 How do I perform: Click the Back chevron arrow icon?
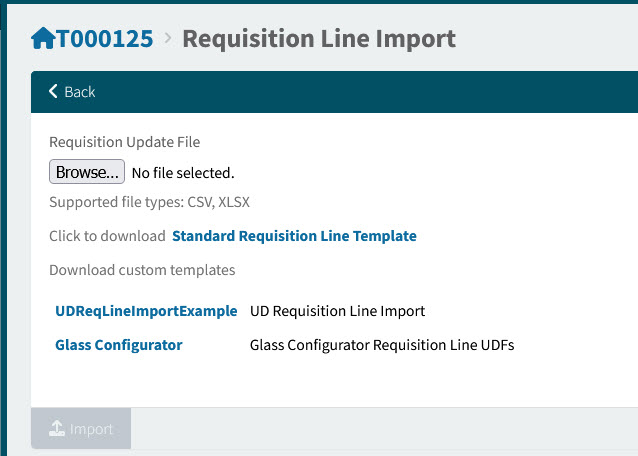[x=53, y=91]
